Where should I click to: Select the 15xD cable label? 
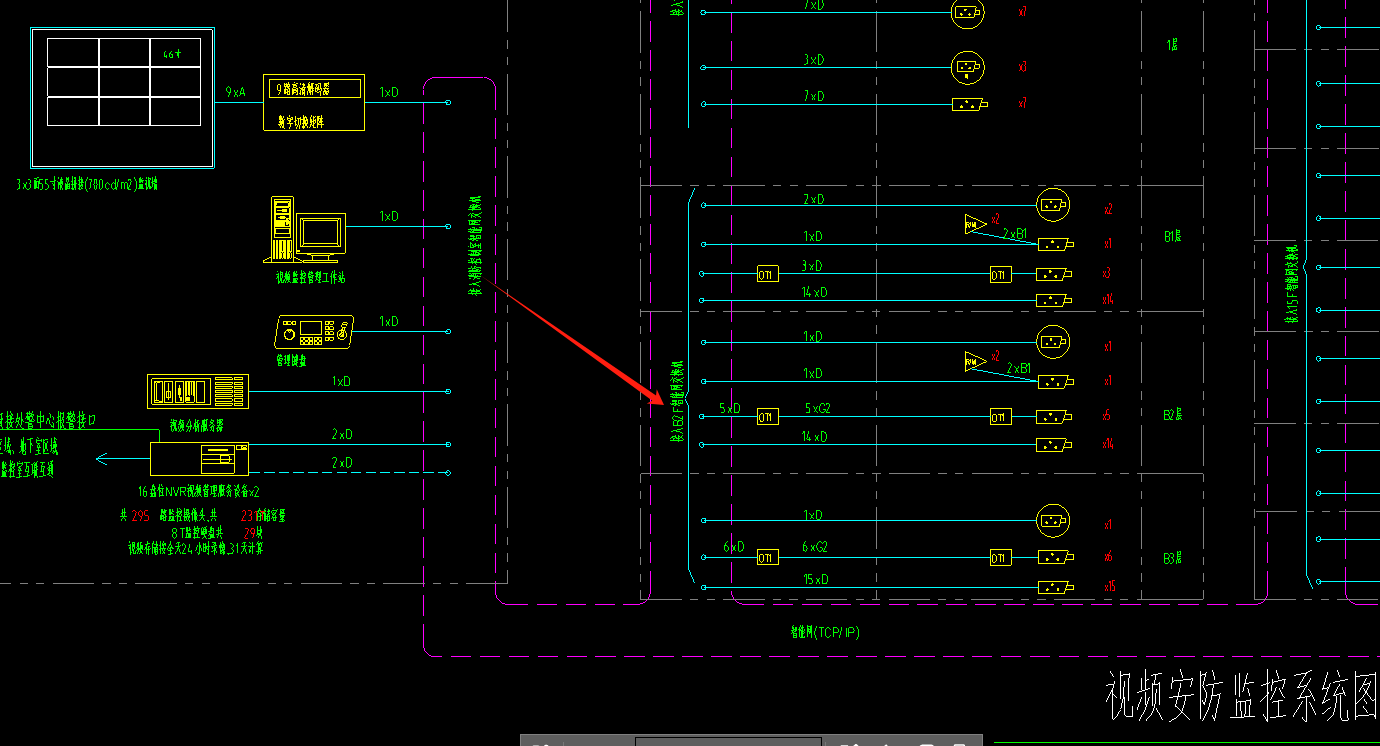[816, 580]
